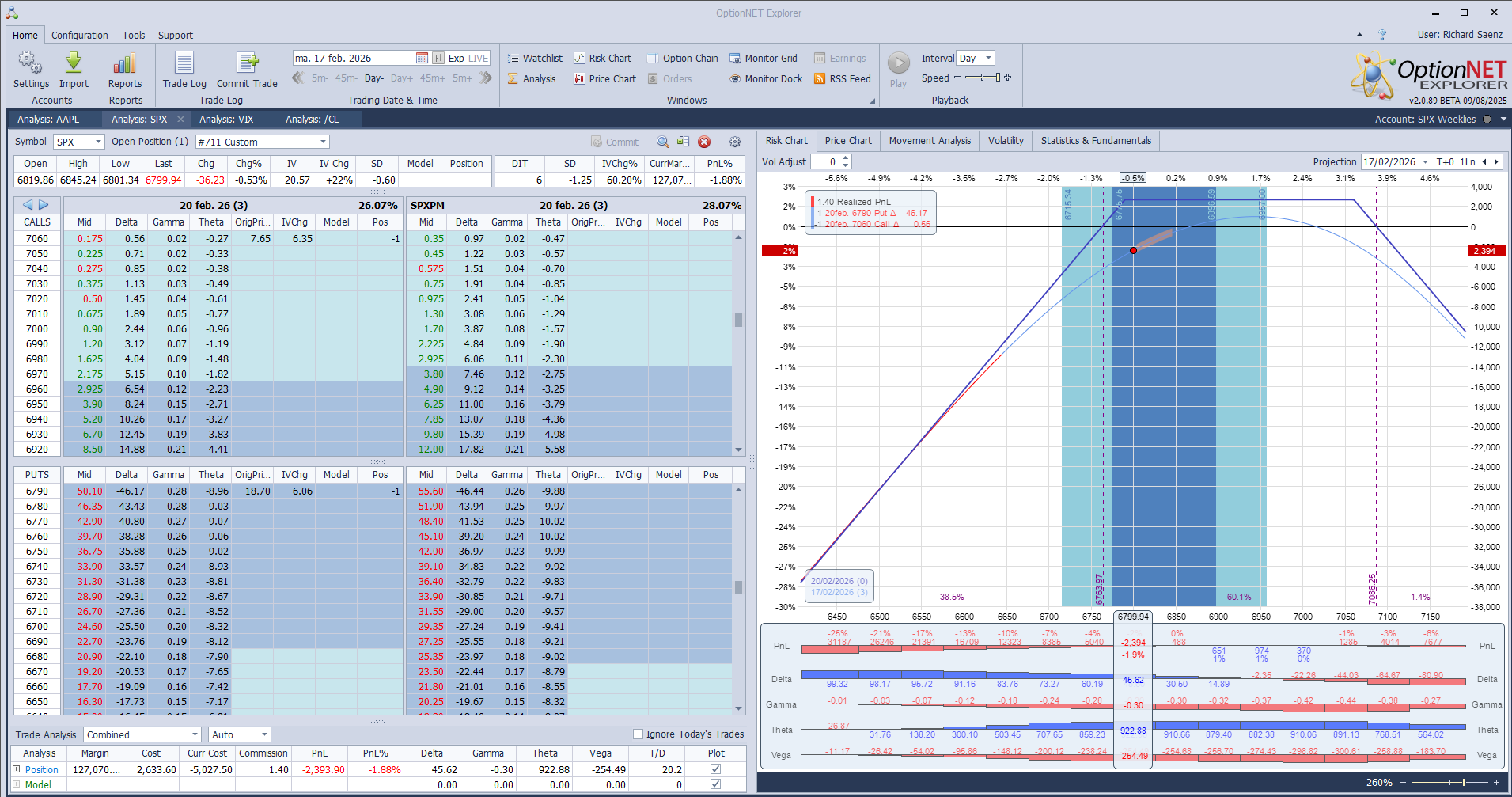Open the Price Chart tab beside Risk Chart

click(848, 141)
